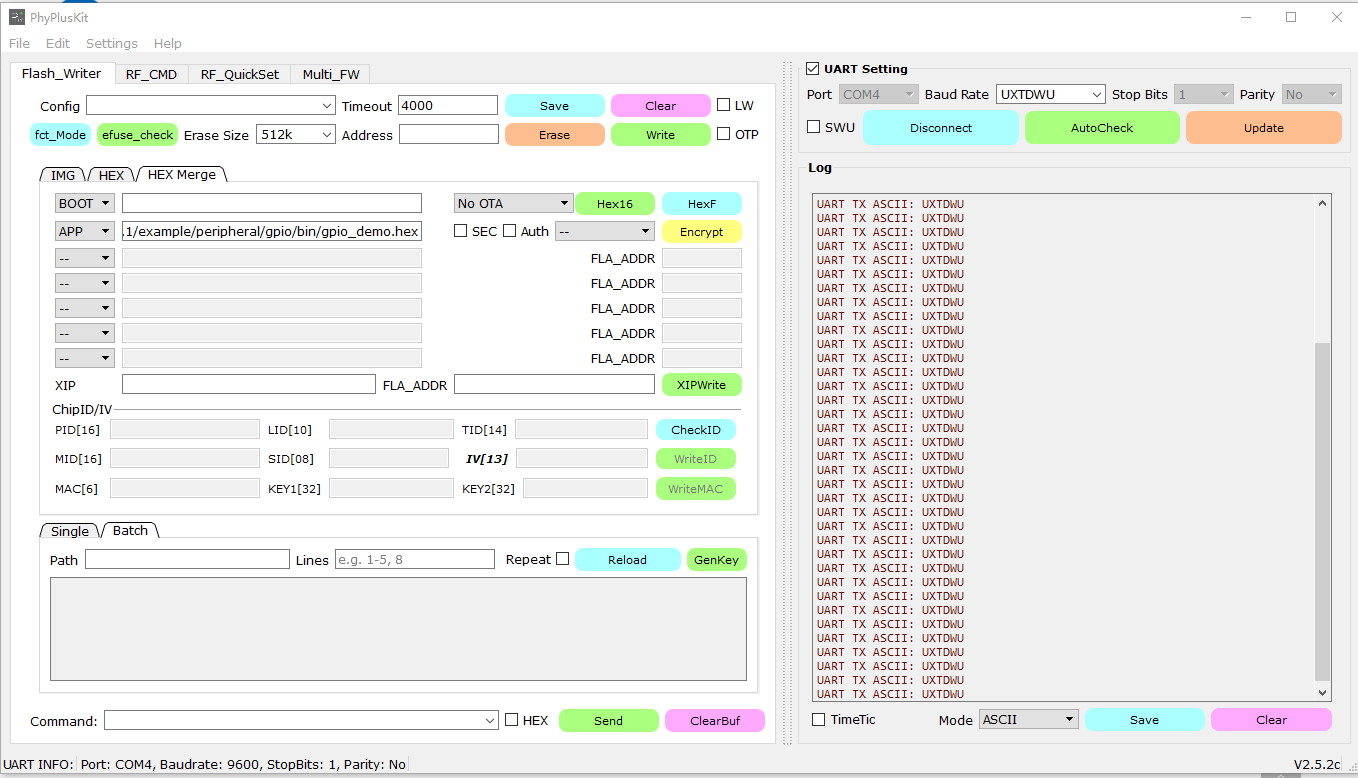1358x778 pixels.
Task: Toggle the SEC checkbox
Action: pyautogui.click(x=461, y=231)
